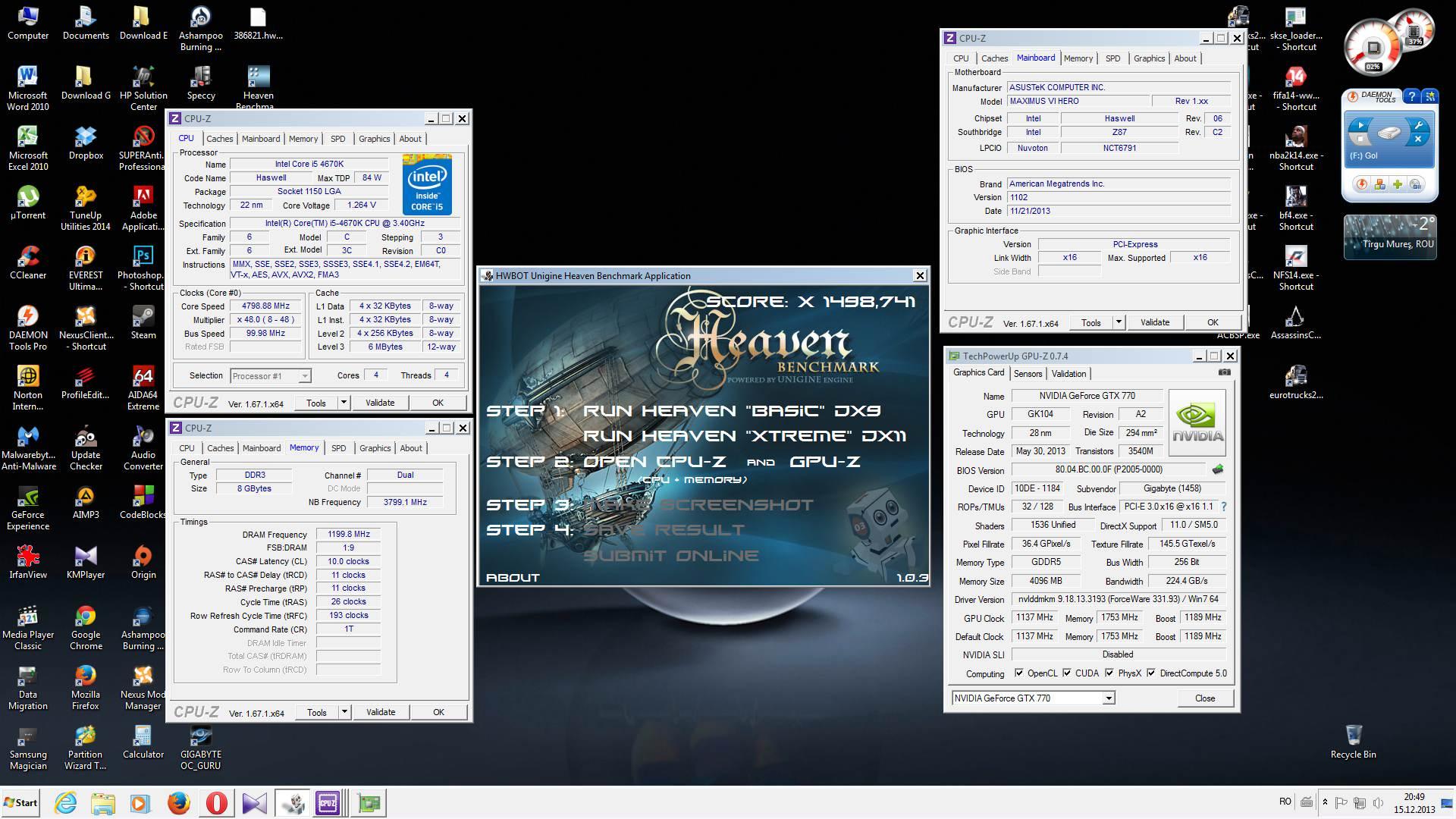Image resolution: width=1456 pixels, height=819 pixels.
Task: Click the DAEMON Tools gadget (F:) Gol drive
Action: tap(1389, 139)
